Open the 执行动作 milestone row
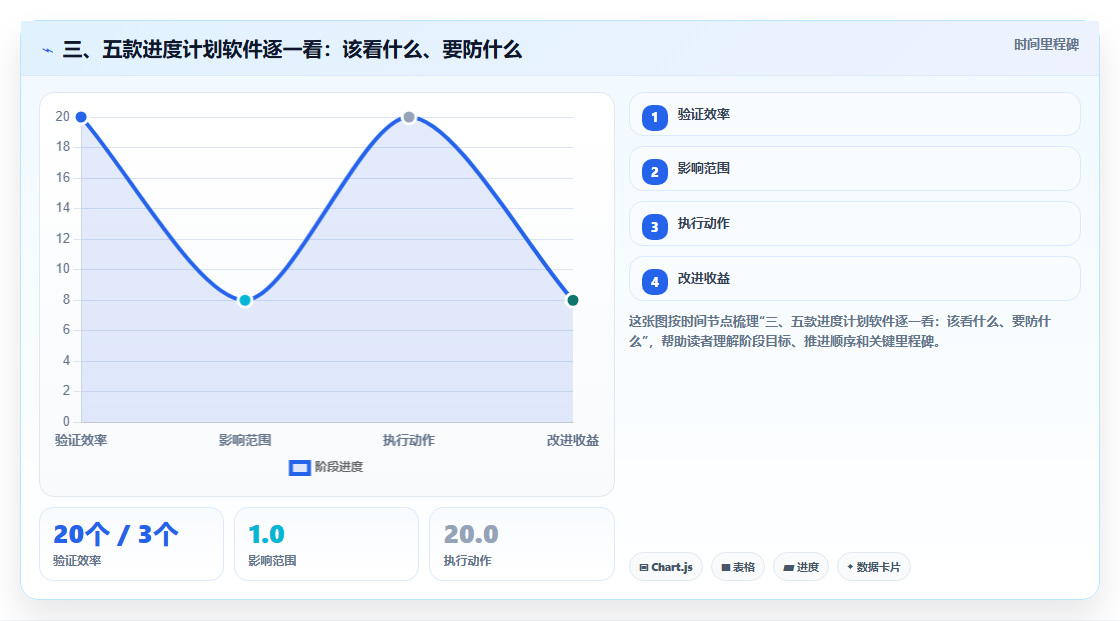Viewport: 1120px width, 621px height. (x=854, y=224)
